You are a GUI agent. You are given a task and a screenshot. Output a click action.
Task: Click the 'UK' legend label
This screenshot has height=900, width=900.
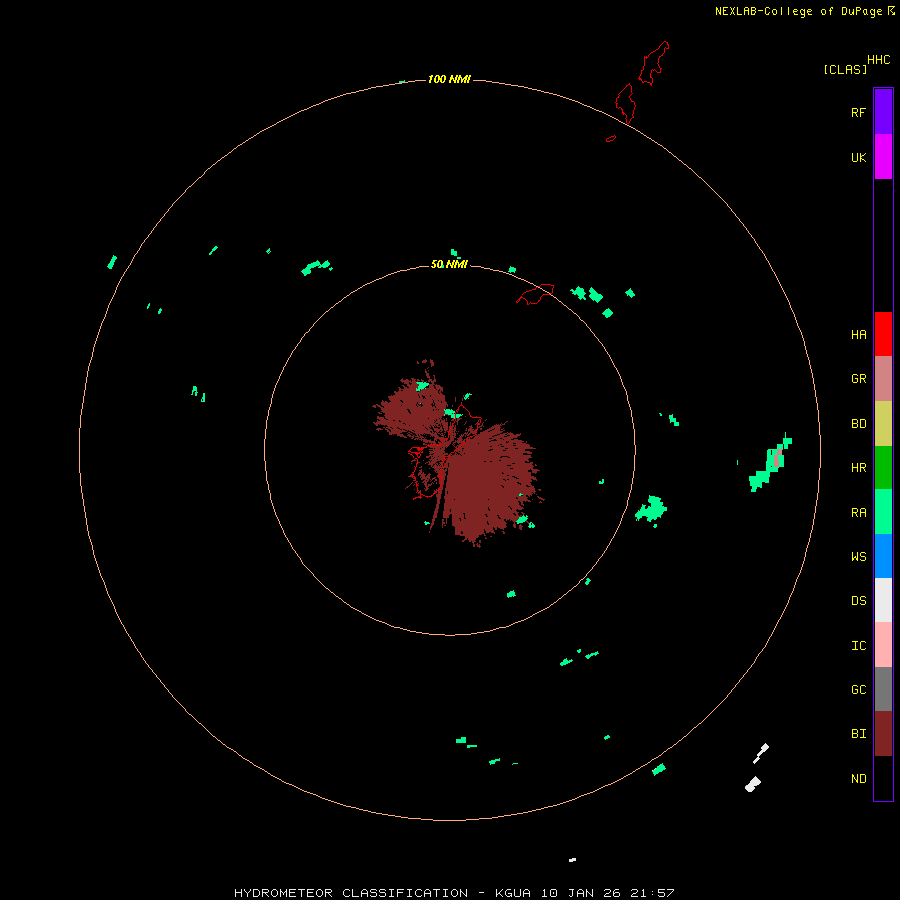click(859, 157)
